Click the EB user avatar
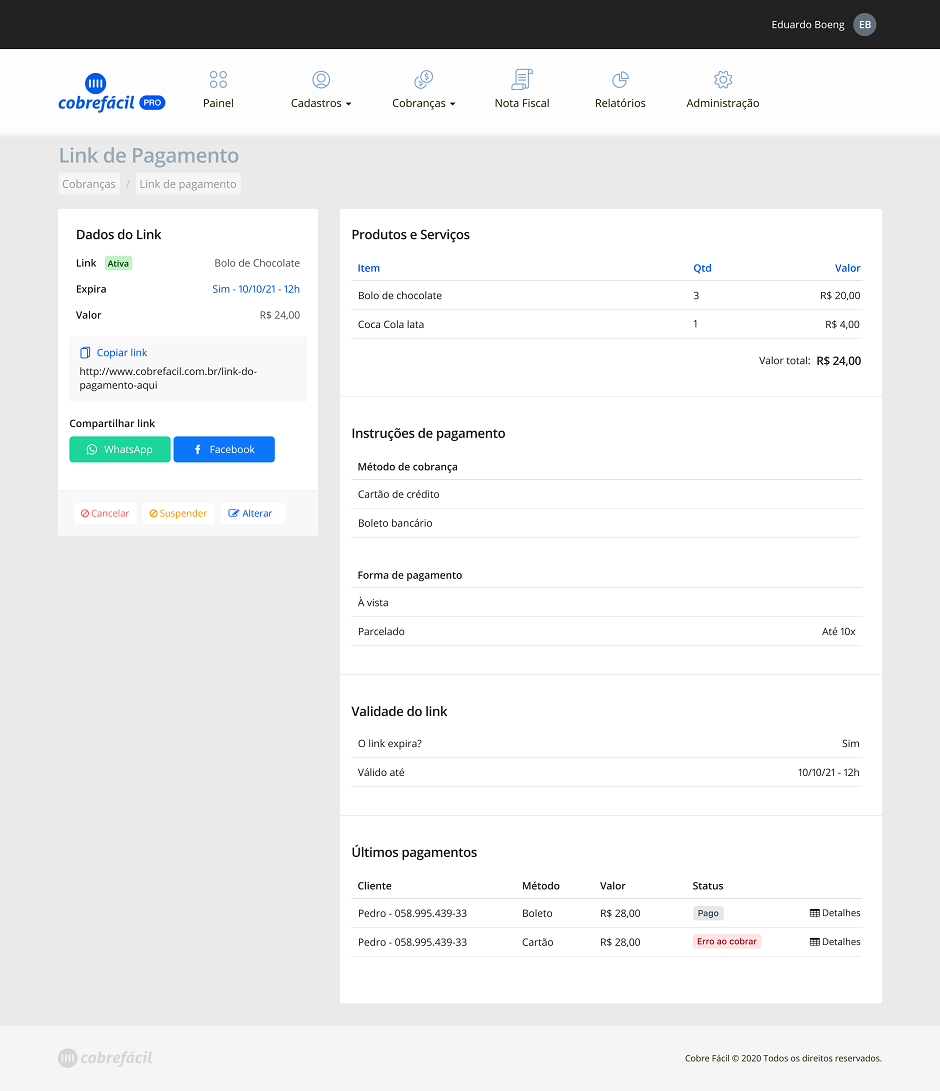Screen dimensions: 940x1091 coord(864,25)
